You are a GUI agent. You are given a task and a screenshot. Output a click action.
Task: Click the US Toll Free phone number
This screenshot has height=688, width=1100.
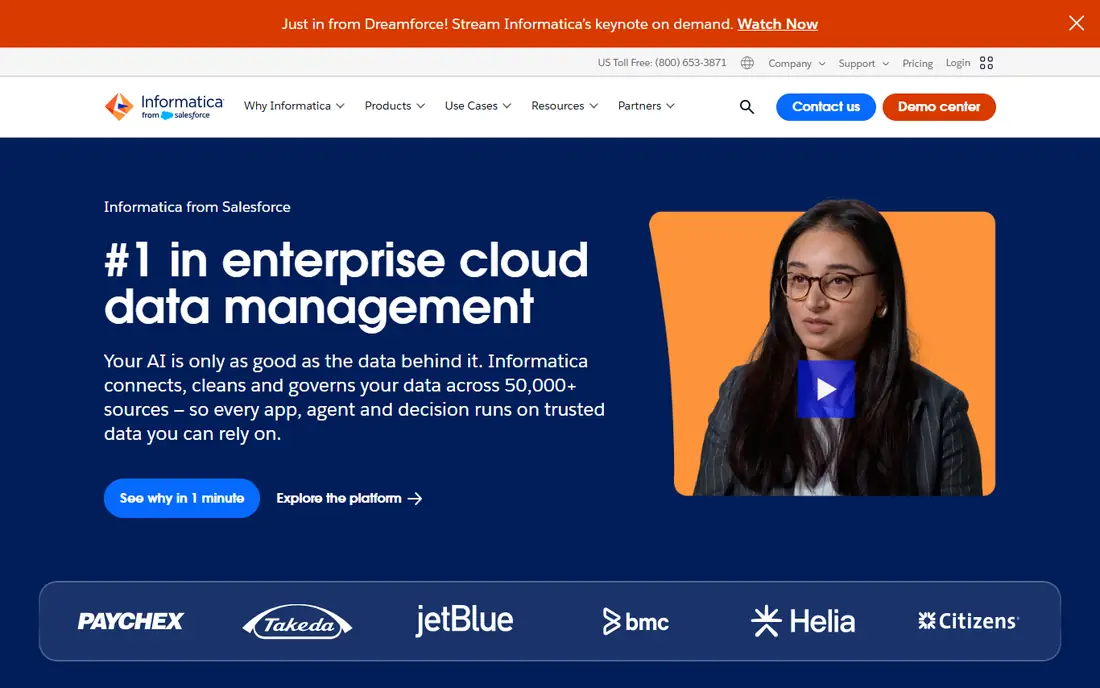[x=662, y=62]
